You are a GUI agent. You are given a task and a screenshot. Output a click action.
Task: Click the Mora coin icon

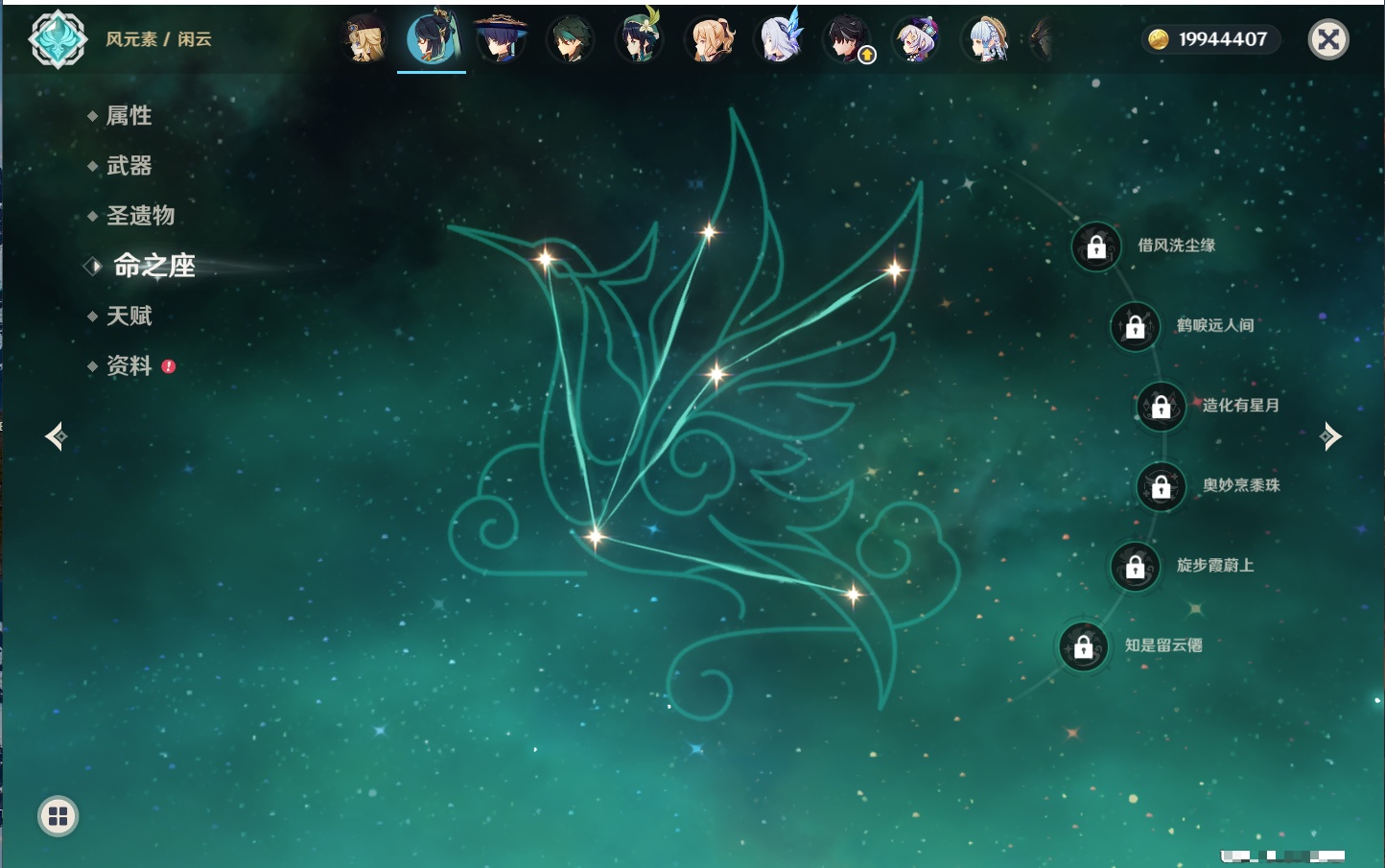pyautogui.click(x=1159, y=39)
